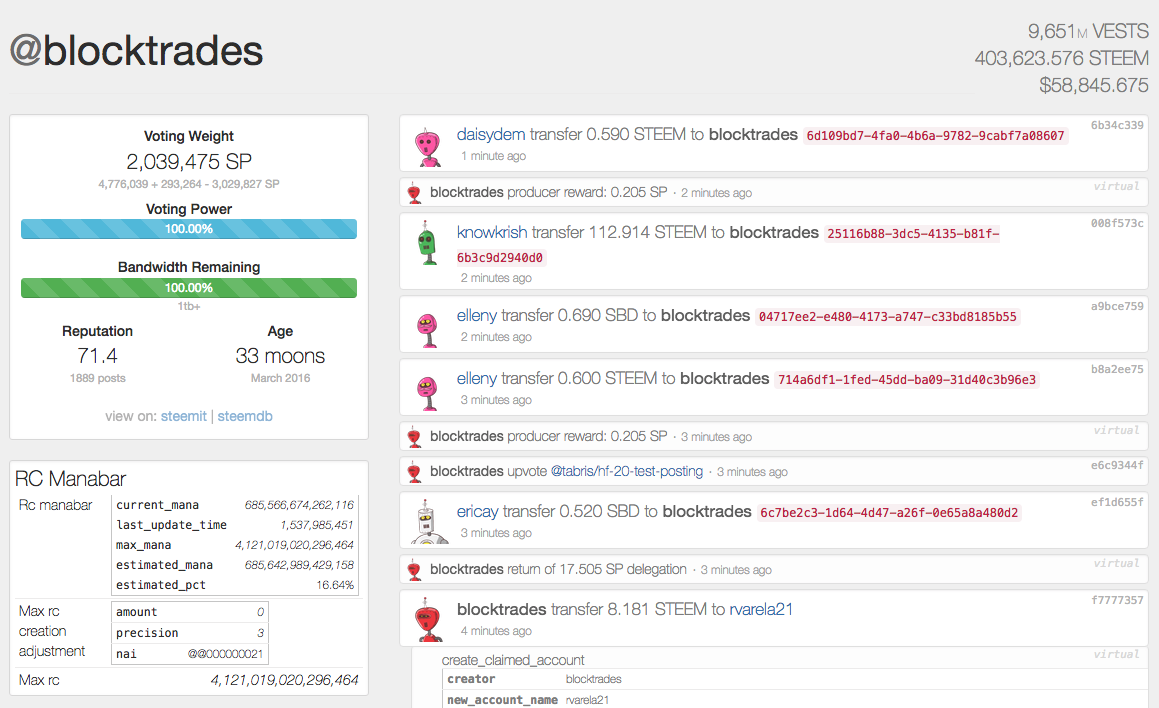The height and width of the screenshot is (708, 1159).
Task: Open rvarela21 recipient link
Action: 761,609
